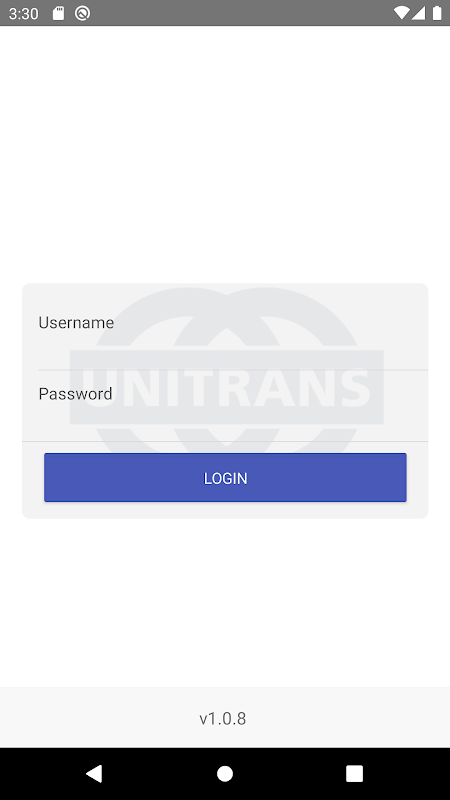Click the 3:30 clock in status bar
Image resolution: width=450 pixels, height=800 pixels.
23,14
